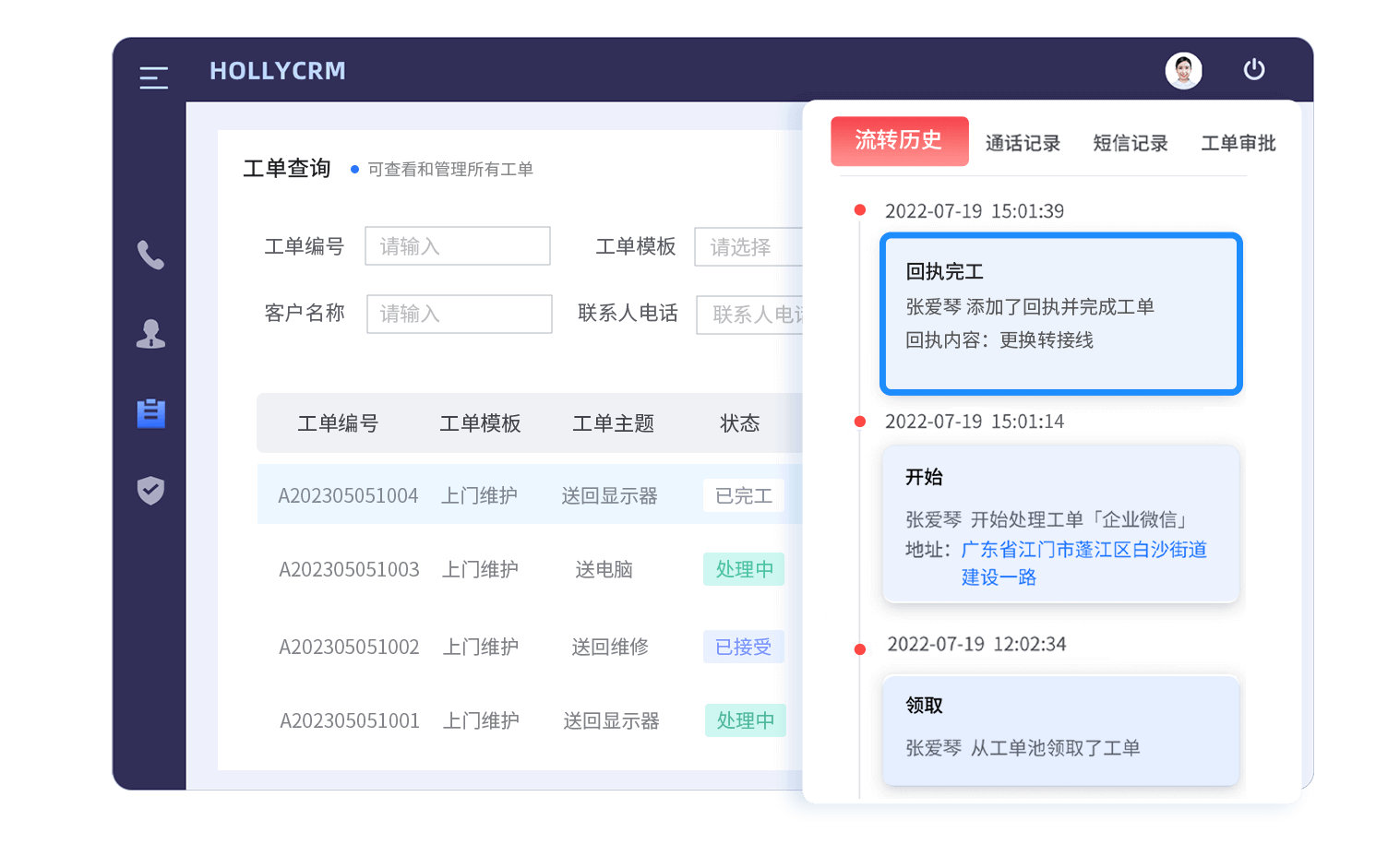Click the shield icon in the sidebar
Image resolution: width=1400 pixels, height=844 pixels.
point(151,492)
